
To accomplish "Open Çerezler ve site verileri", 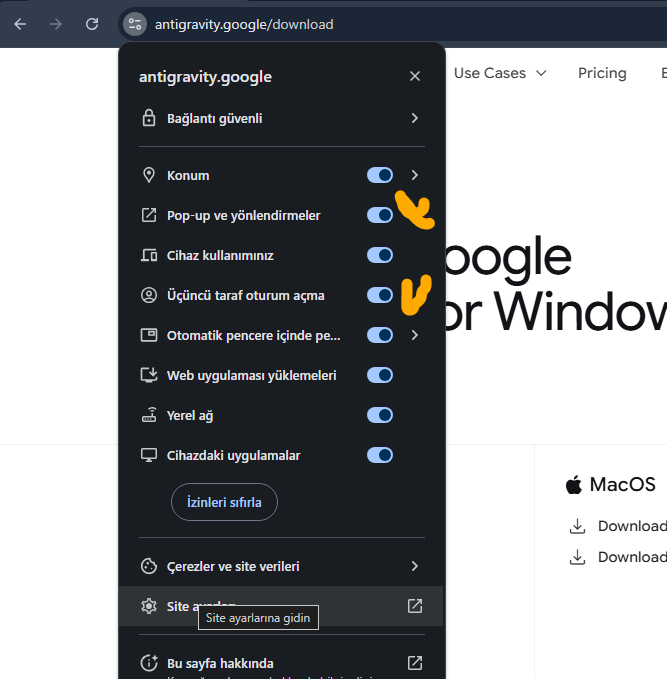I will pos(282,566).
